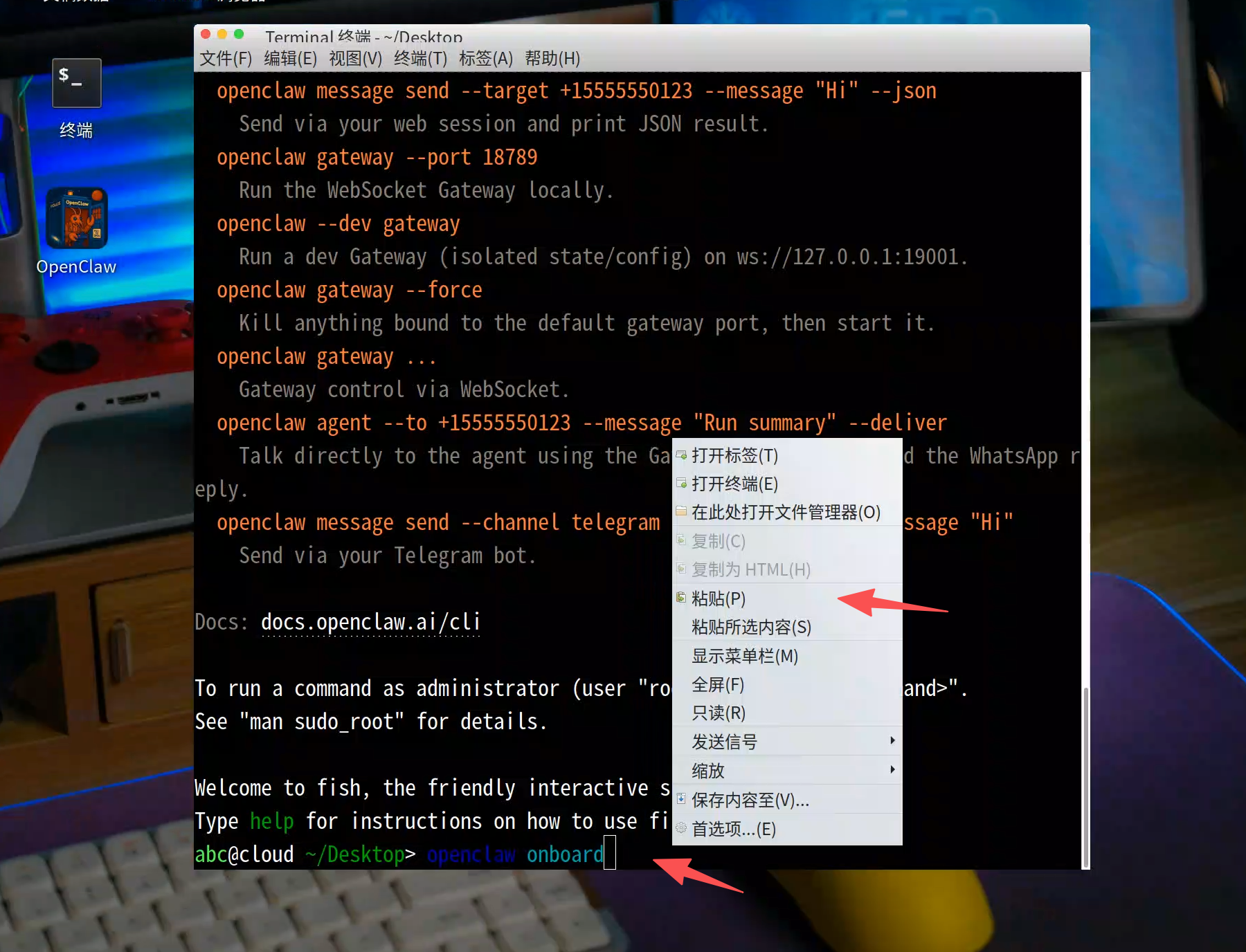This screenshot has height=952, width=1246.
Task: Click 'Send via your Telegram bot.' text
Action: click(388, 556)
